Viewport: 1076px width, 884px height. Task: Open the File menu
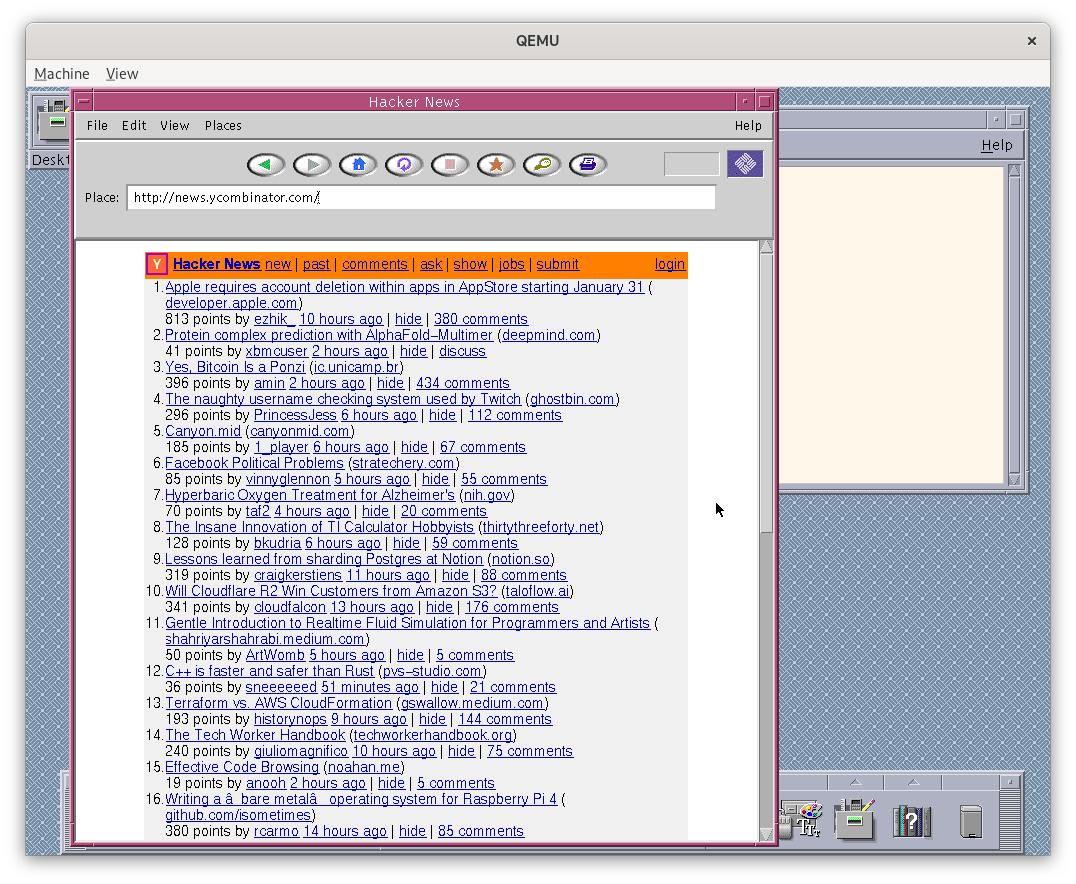[97, 126]
